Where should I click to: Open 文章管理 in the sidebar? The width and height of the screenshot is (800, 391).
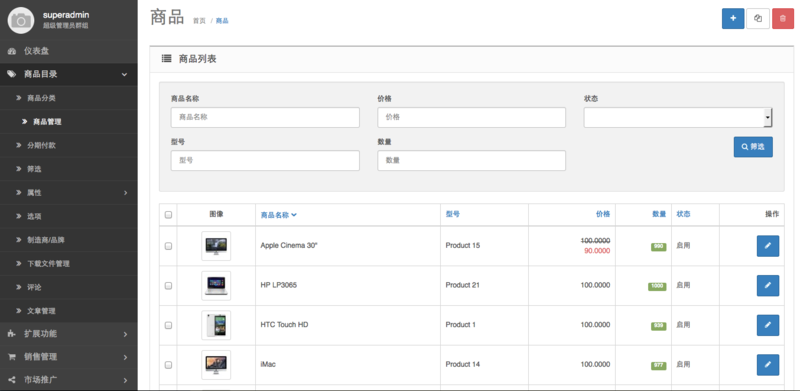tap(68, 311)
